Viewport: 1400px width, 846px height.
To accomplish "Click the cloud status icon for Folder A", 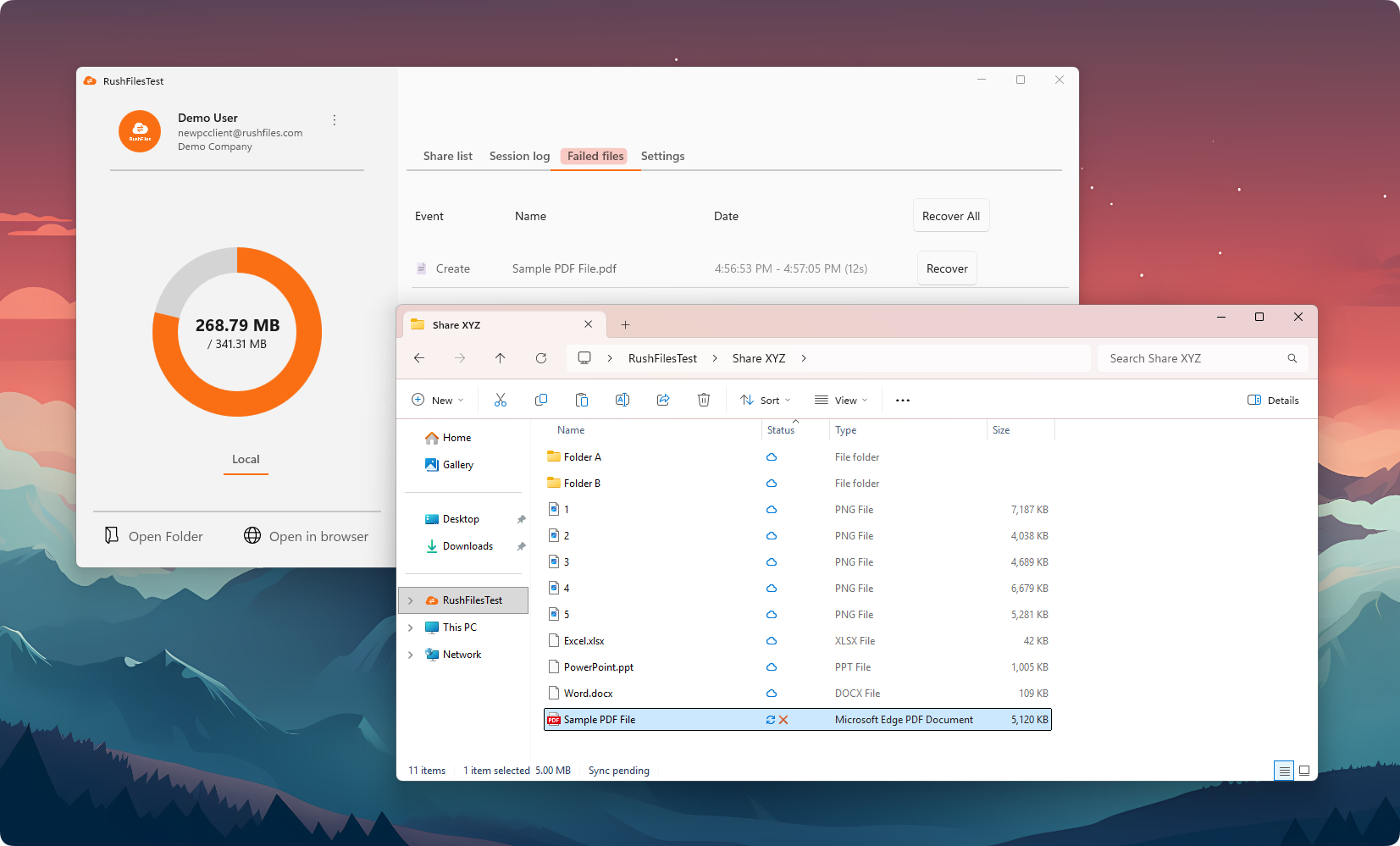I will [x=772, y=457].
